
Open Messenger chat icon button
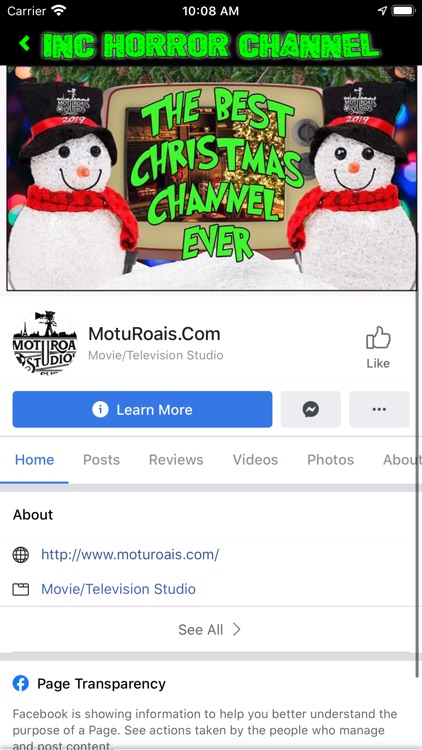pos(311,409)
